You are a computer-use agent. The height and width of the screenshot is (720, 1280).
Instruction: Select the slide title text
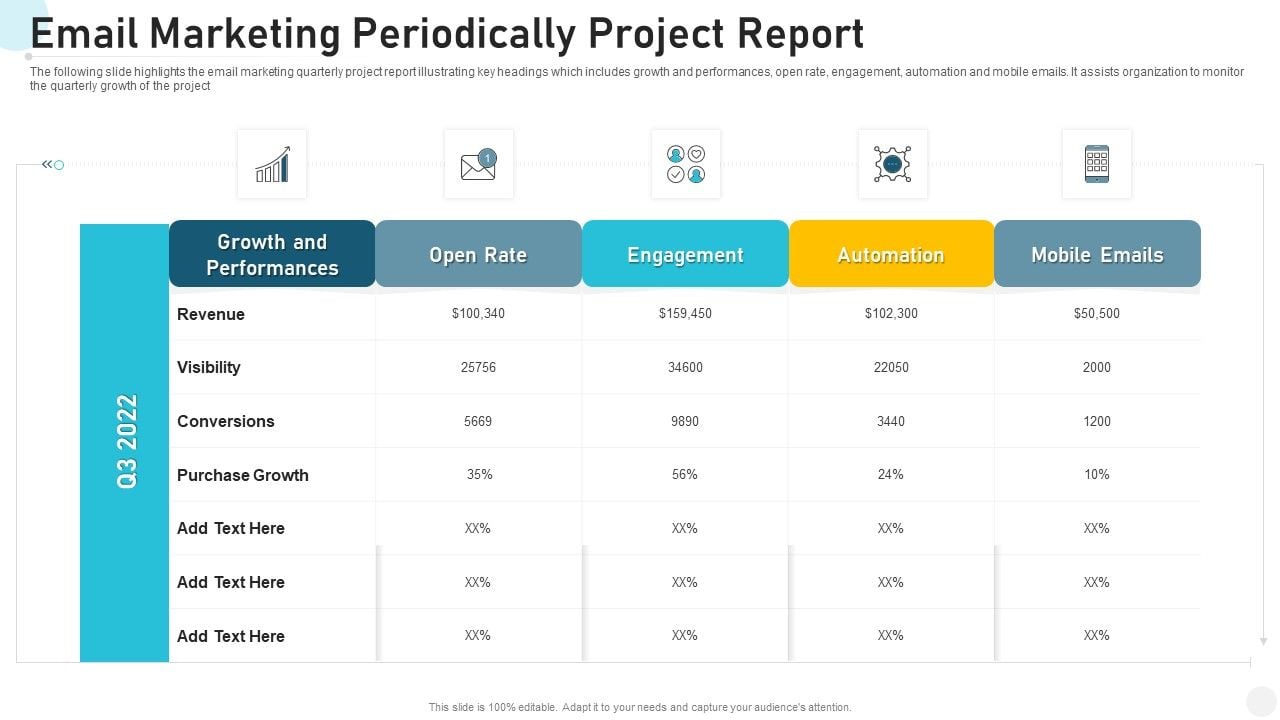tap(447, 33)
